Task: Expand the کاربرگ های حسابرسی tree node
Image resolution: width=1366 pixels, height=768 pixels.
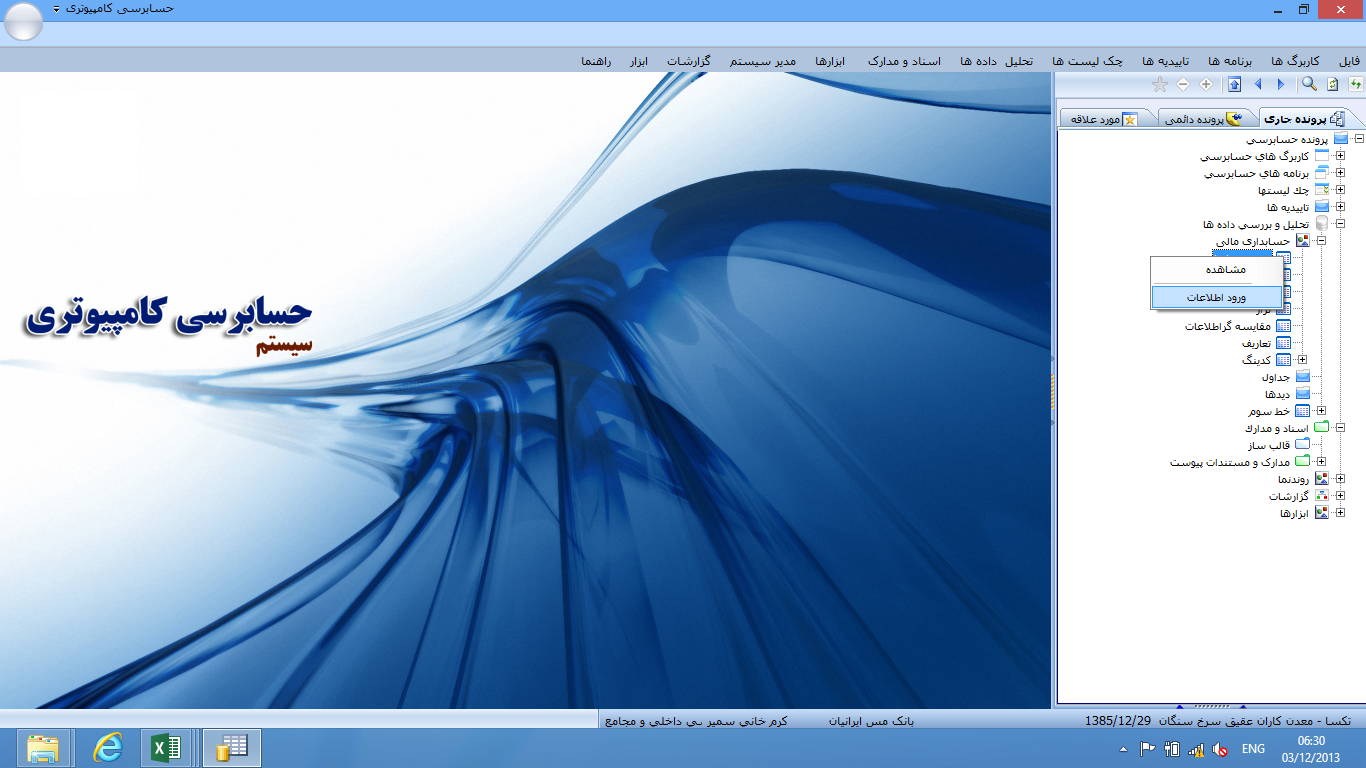Action: 1340,156
